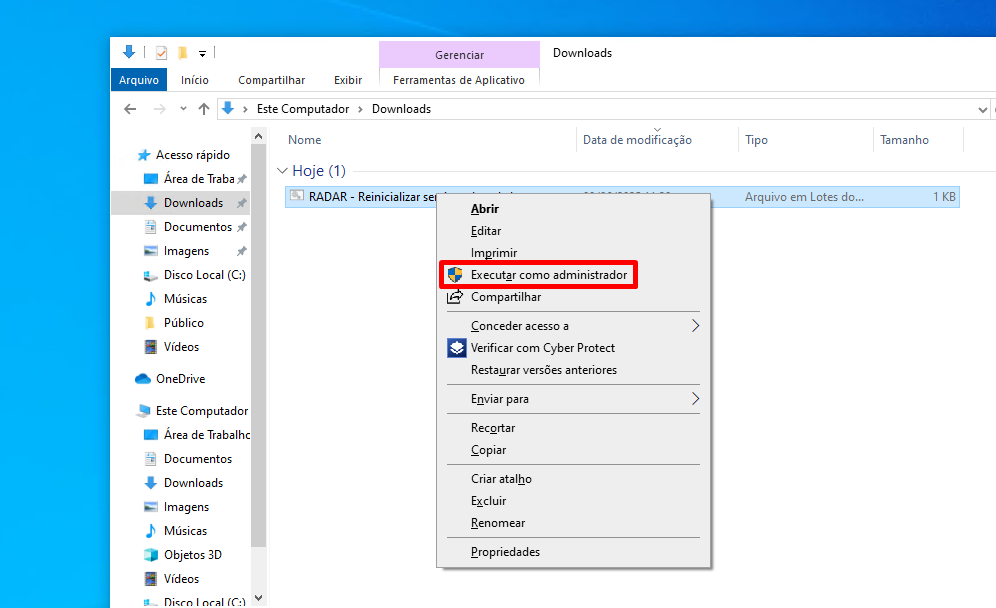Click the sidebar vertical scrollbar
The height and width of the screenshot is (608, 996).
[x=259, y=350]
